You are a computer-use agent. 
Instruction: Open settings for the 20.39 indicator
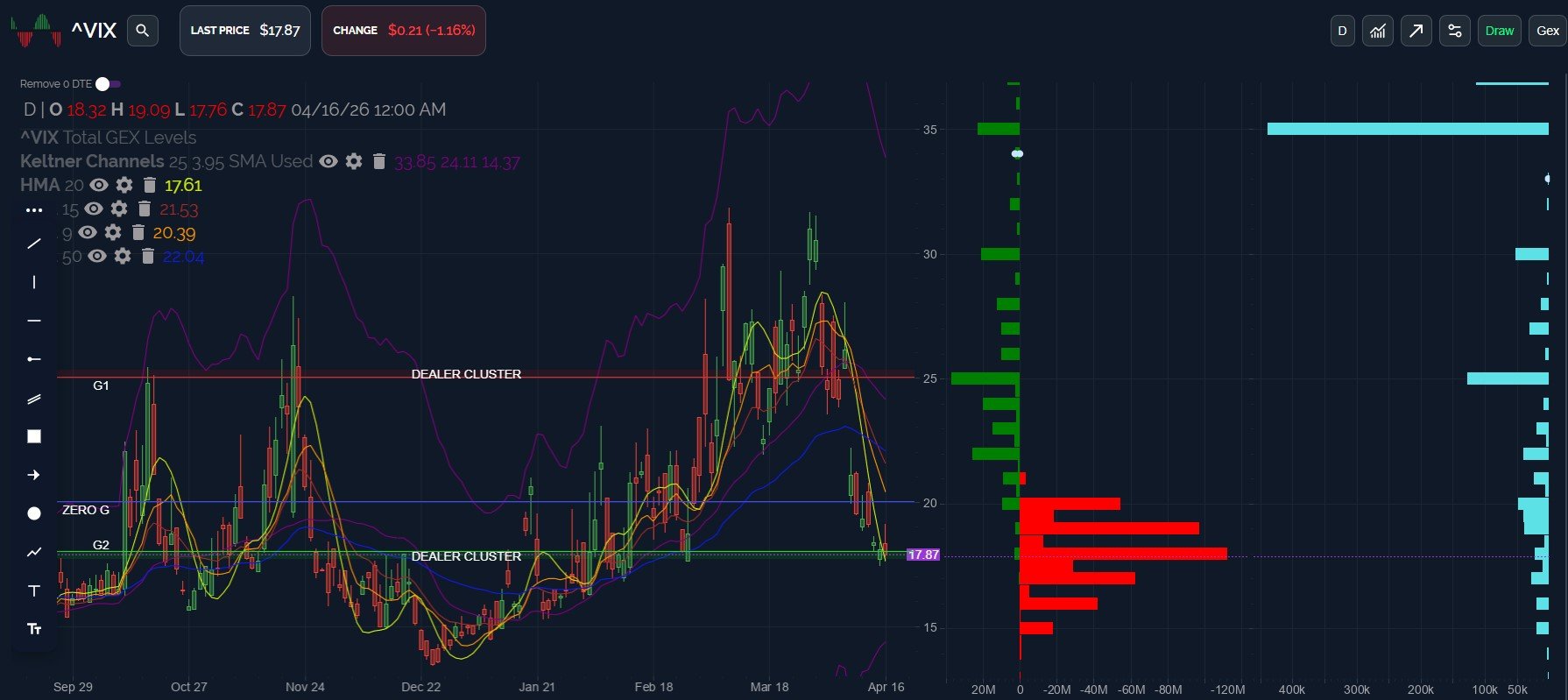pyautogui.click(x=113, y=232)
